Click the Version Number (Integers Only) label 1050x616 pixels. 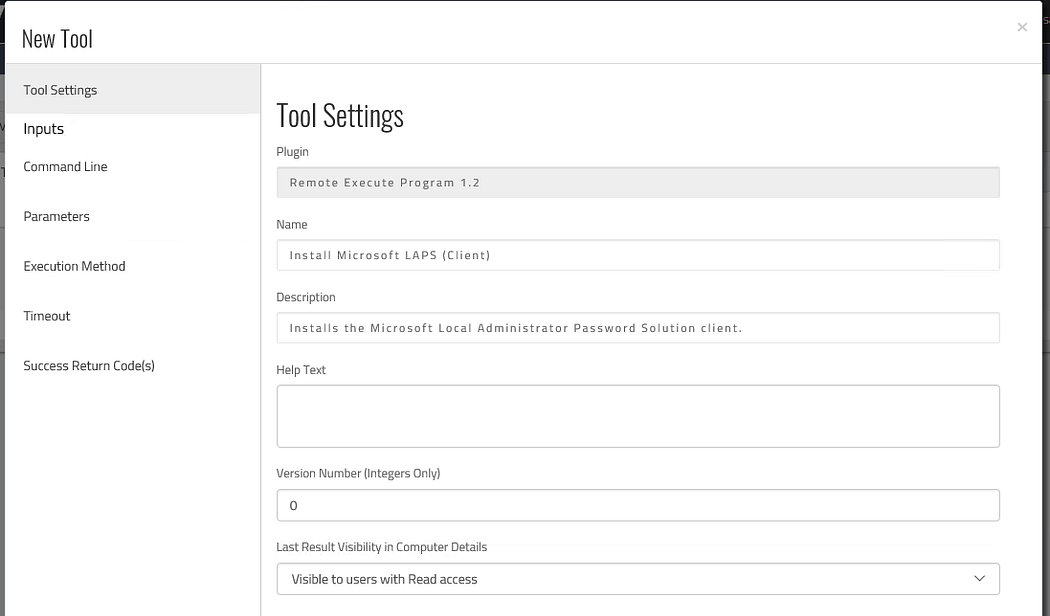[x=358, y=474]
